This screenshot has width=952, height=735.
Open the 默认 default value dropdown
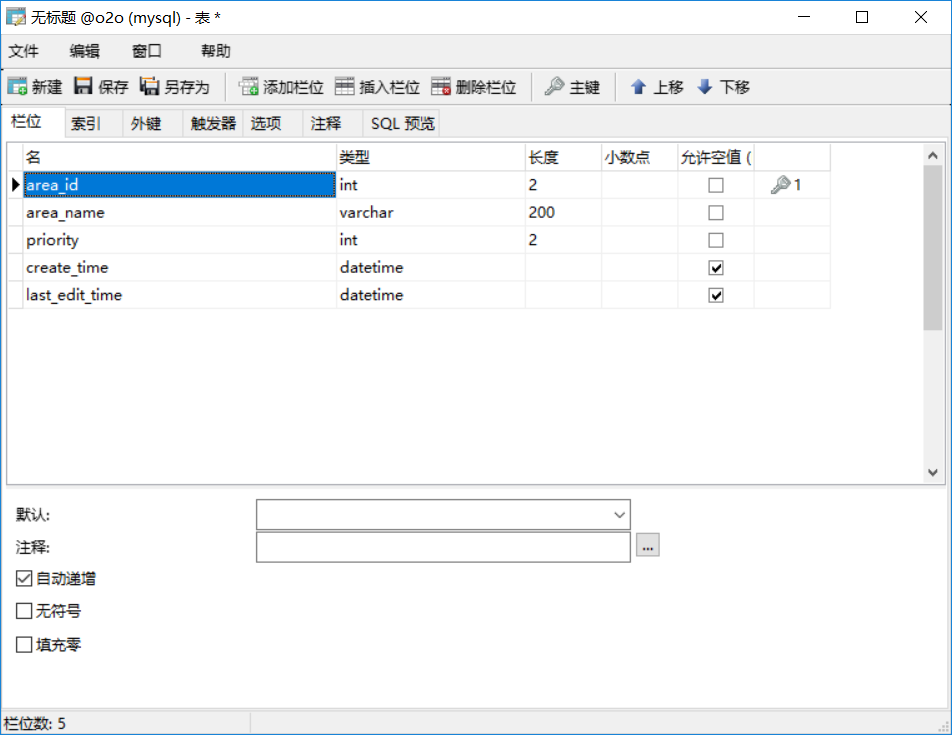619,515
